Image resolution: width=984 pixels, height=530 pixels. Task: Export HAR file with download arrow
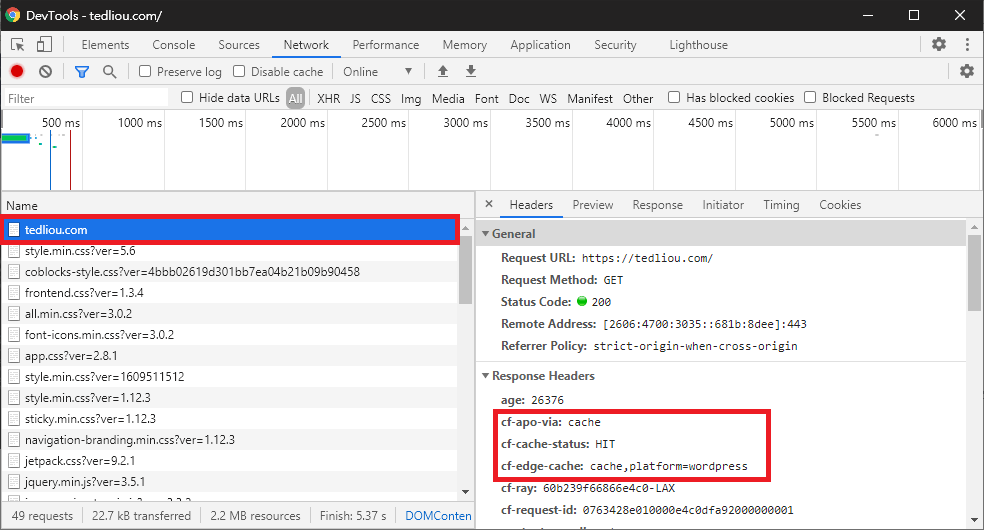471,71
